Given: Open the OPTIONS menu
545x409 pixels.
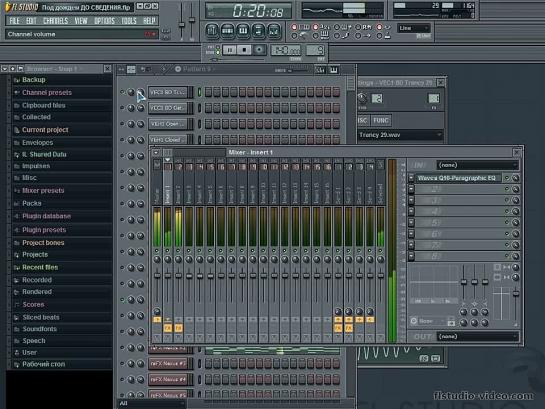Looking at the screenshot, I should click(x=104, y=21).
